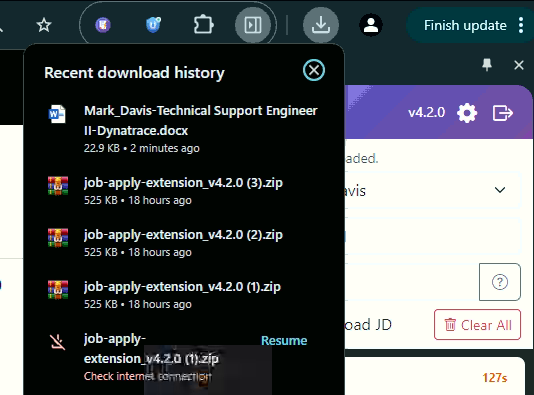Open Mark_Davis Dynatrace.docx download
The width and height of the screenshot is (534, 395).
(184, 129)
